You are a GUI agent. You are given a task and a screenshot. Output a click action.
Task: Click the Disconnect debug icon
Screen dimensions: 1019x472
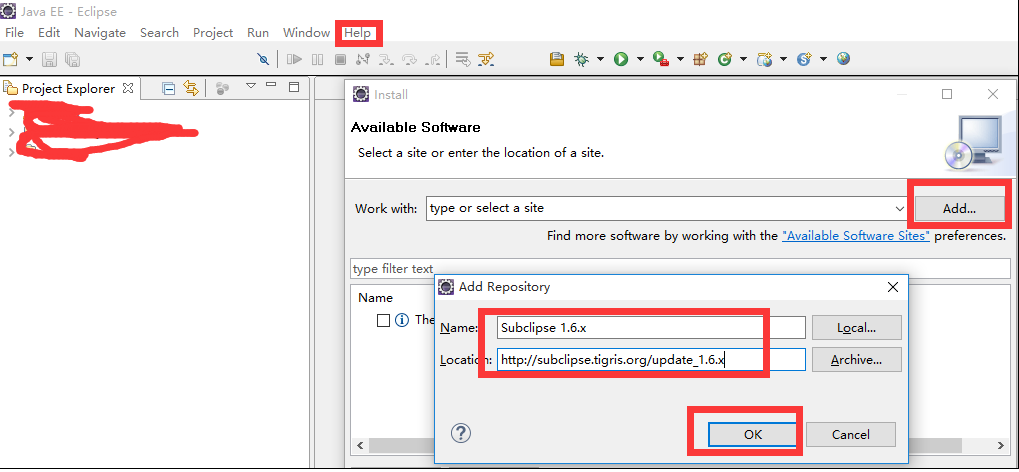(363, 60)
